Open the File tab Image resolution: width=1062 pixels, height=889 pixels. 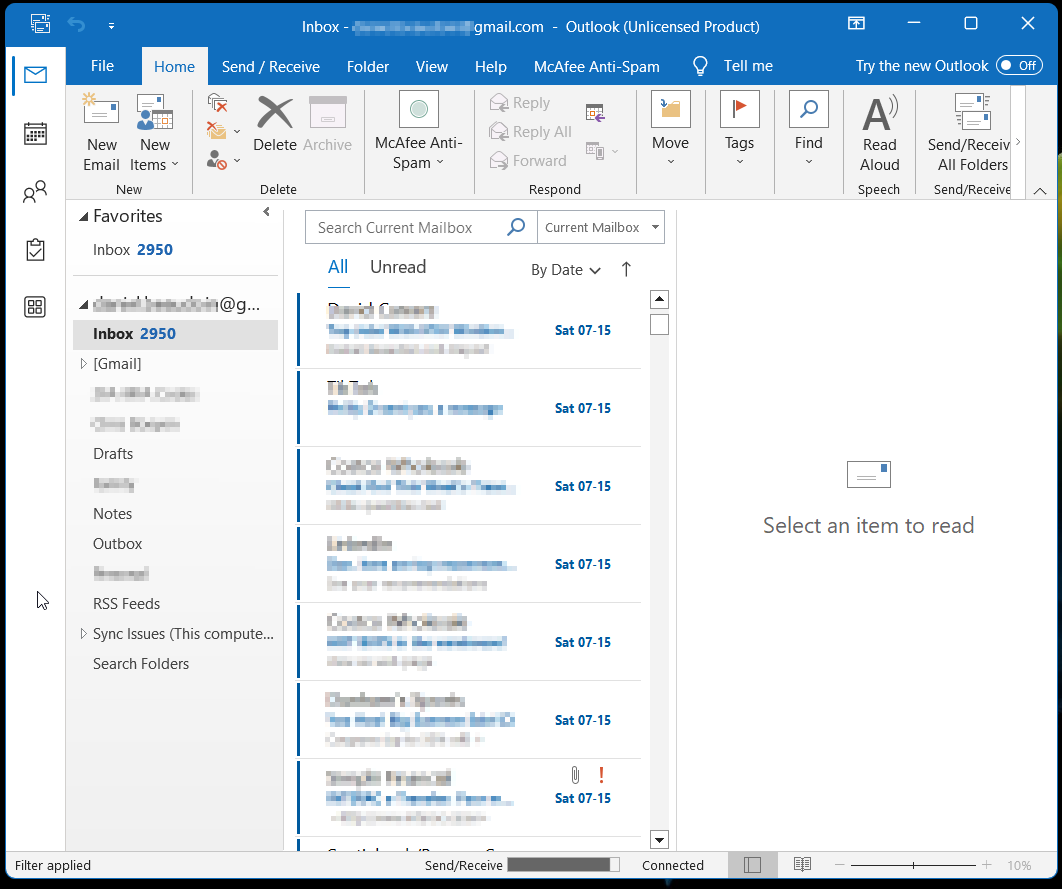(102, 66)
